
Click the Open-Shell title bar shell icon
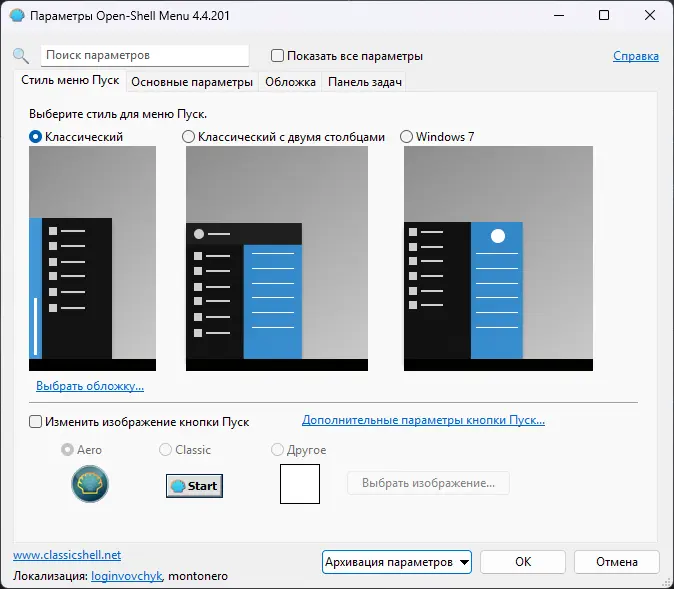click(x=17, y=16)
